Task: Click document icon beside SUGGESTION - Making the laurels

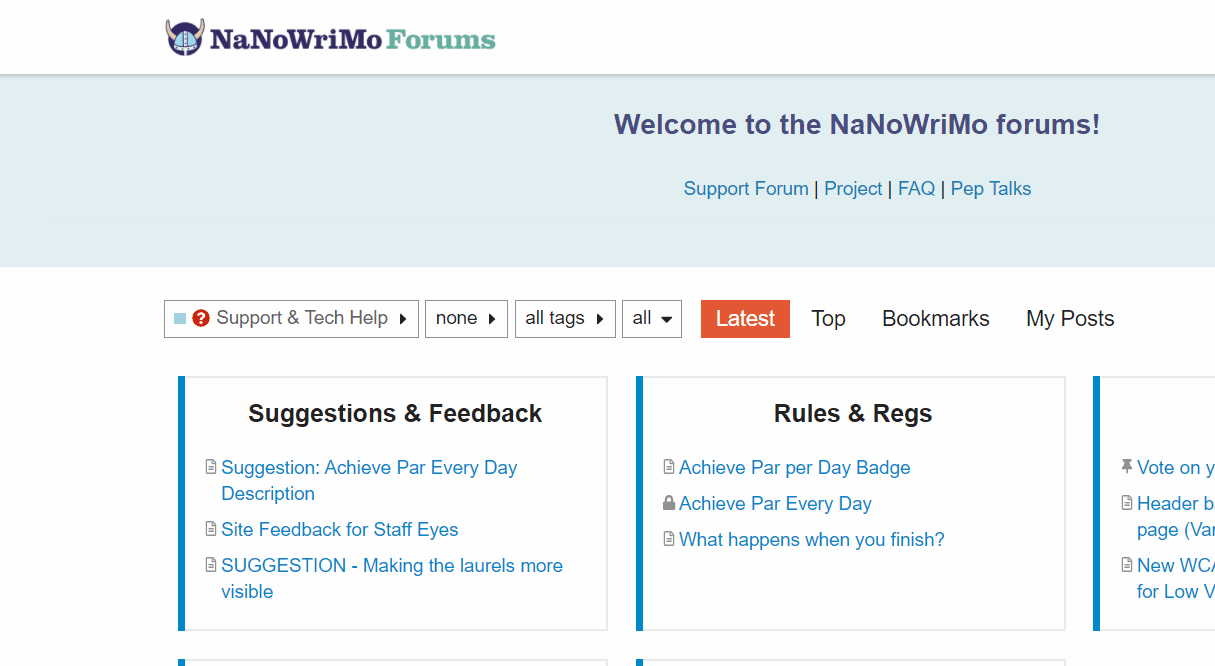Action: click(x=211, y=565)
